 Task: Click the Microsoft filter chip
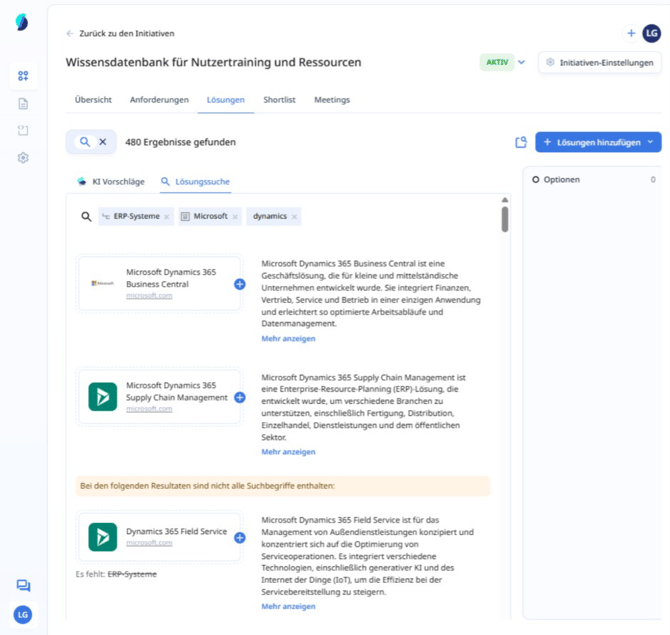coord(210,216)
